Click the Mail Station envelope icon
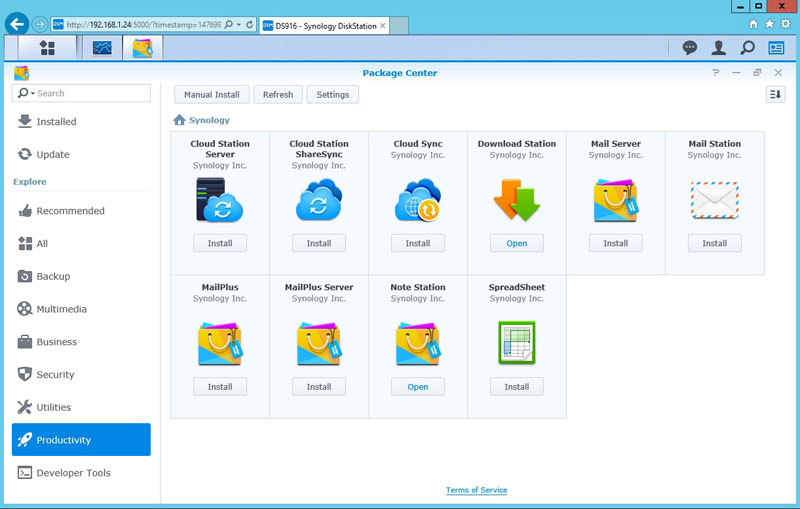 (x=714, y=200)
